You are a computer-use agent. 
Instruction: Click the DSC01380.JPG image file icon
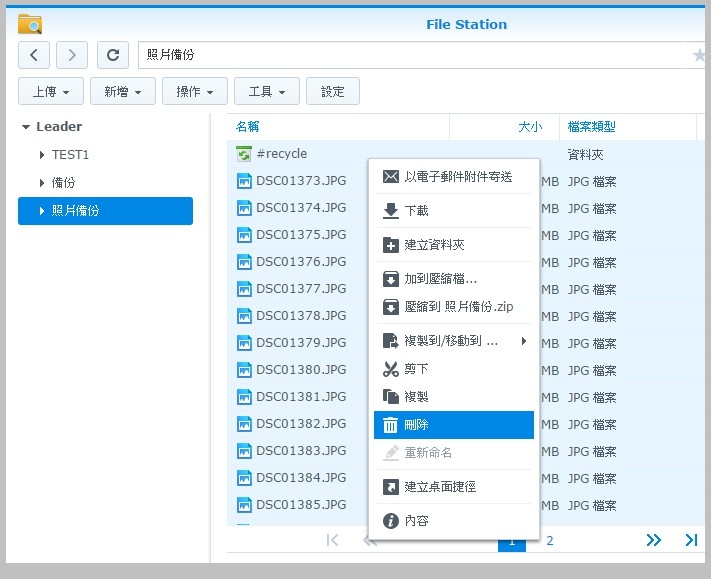(244, 370)
